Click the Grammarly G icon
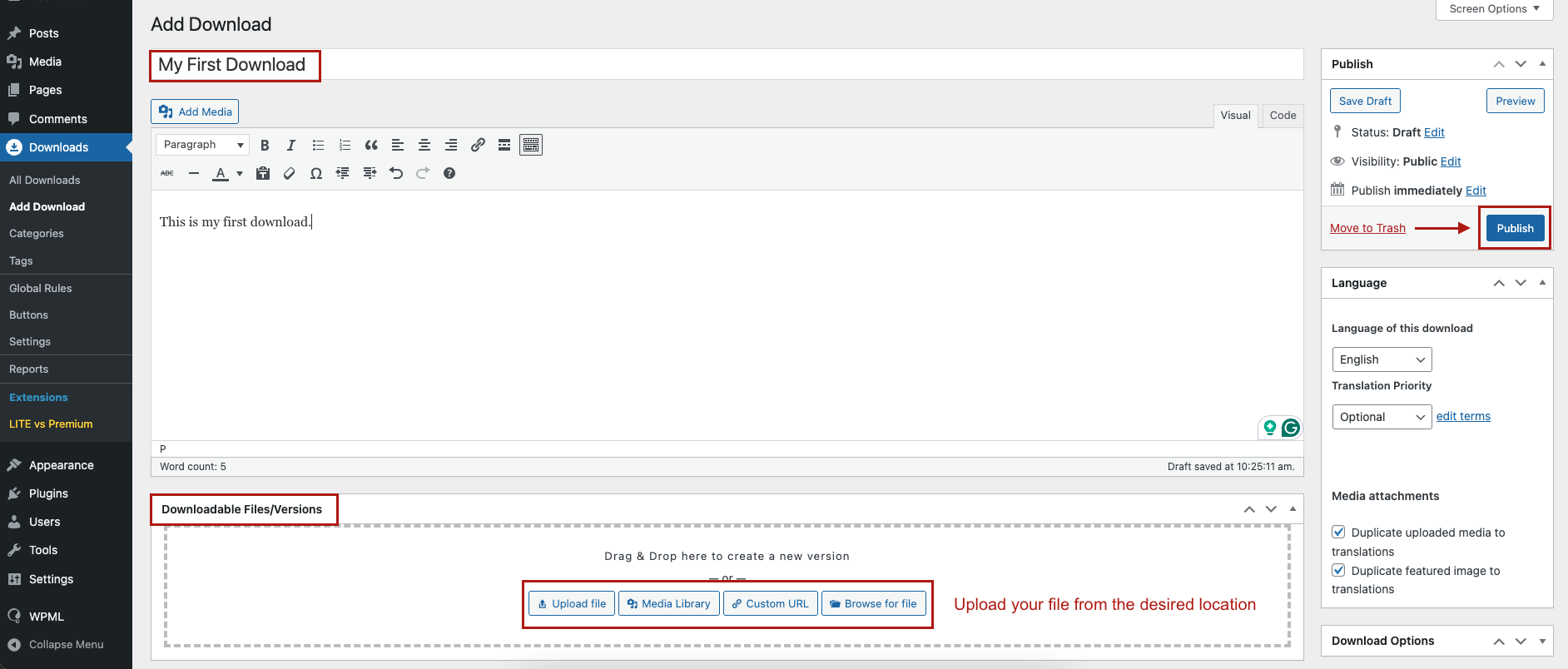The width and height of the screenshot is (1568, 669). (1291, 428)
